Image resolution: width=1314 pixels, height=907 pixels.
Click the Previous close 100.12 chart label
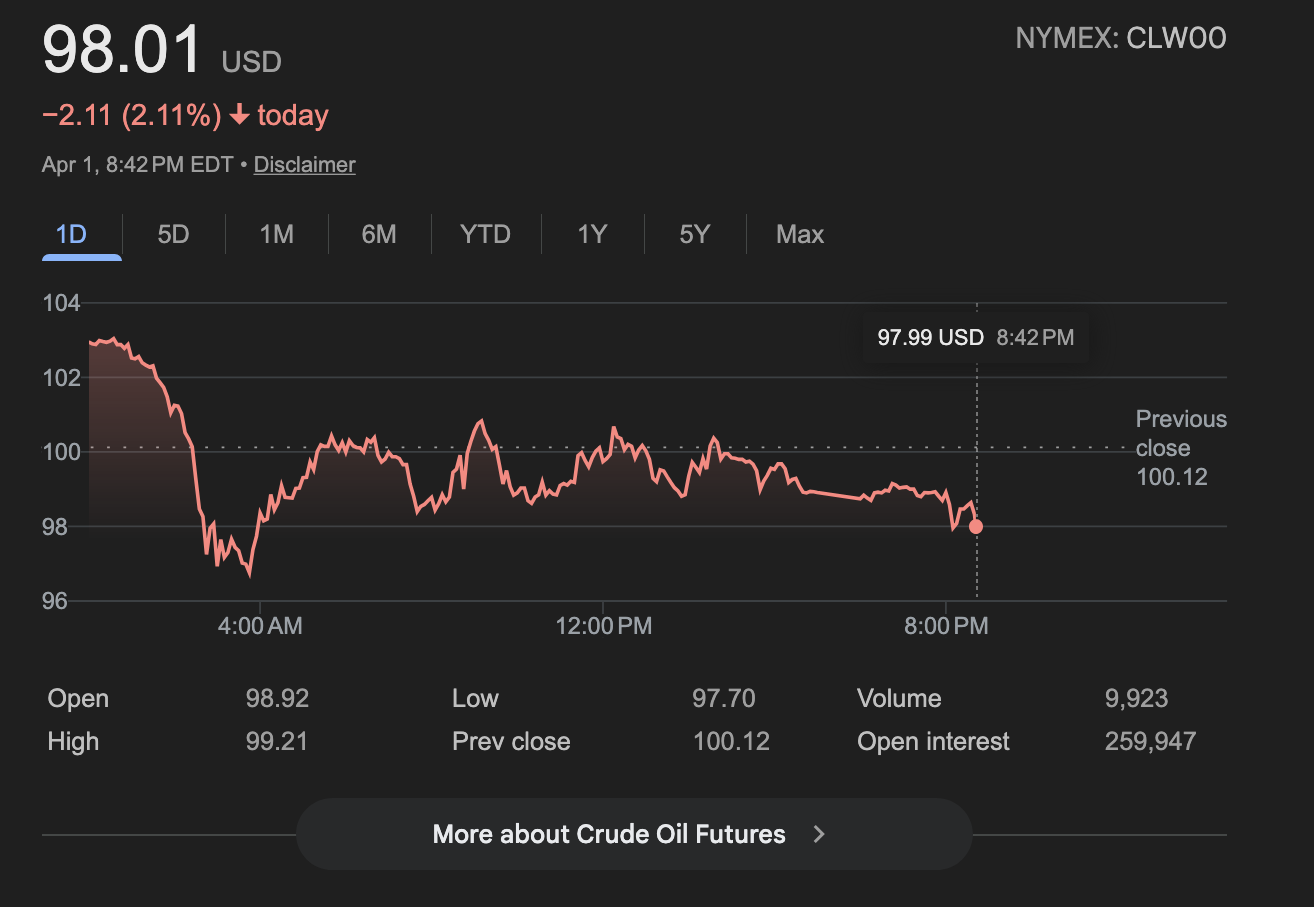[x=1180, y=448]
